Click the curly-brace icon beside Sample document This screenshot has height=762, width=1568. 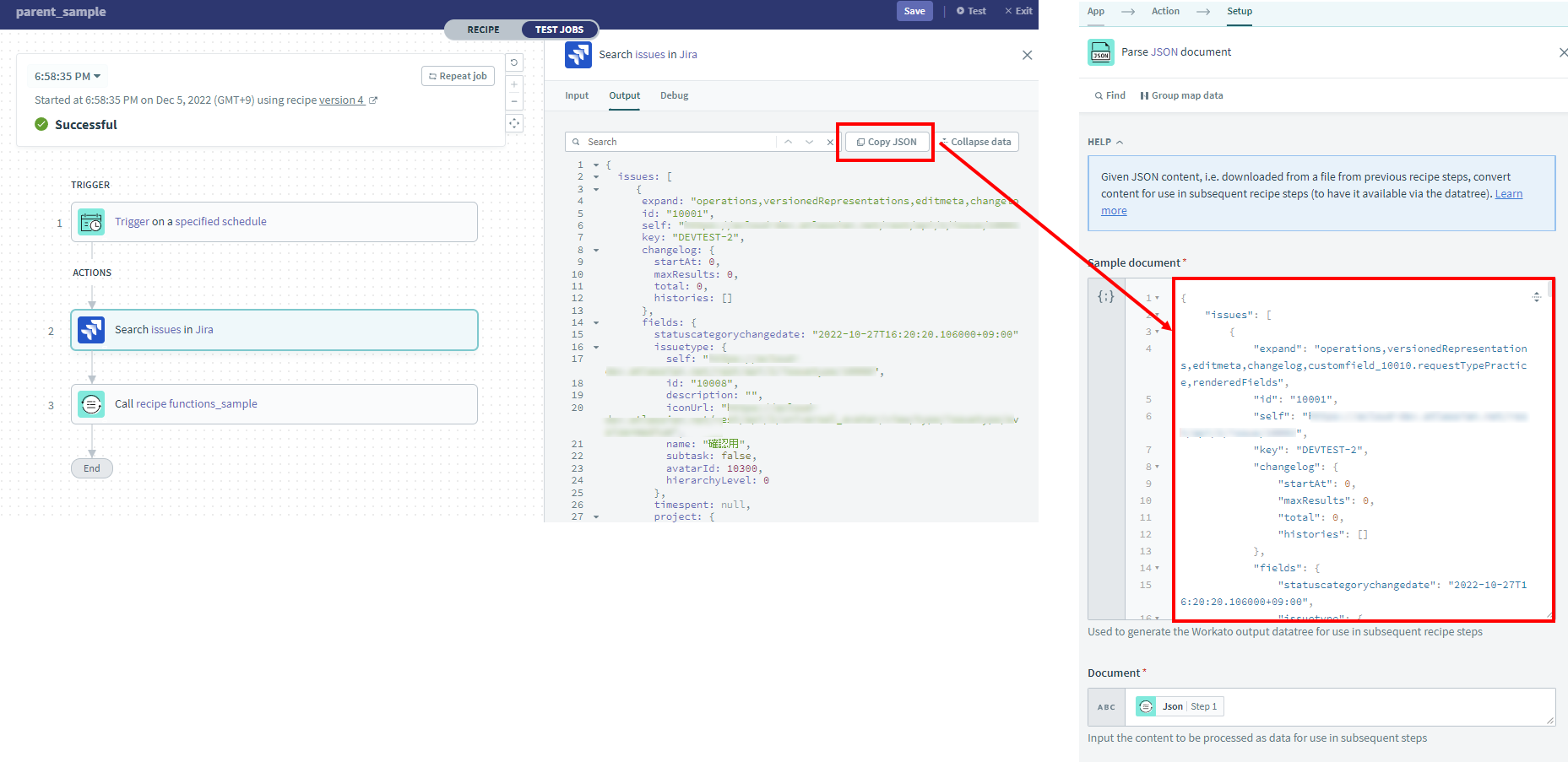(x=1106, y=296)
